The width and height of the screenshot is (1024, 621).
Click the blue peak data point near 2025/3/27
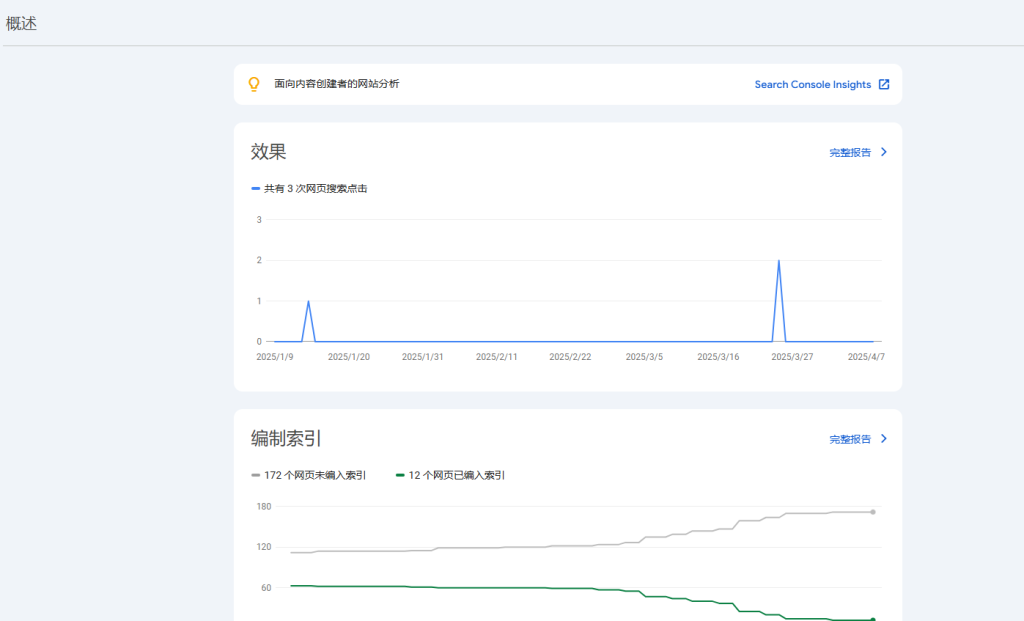[779, 262]
